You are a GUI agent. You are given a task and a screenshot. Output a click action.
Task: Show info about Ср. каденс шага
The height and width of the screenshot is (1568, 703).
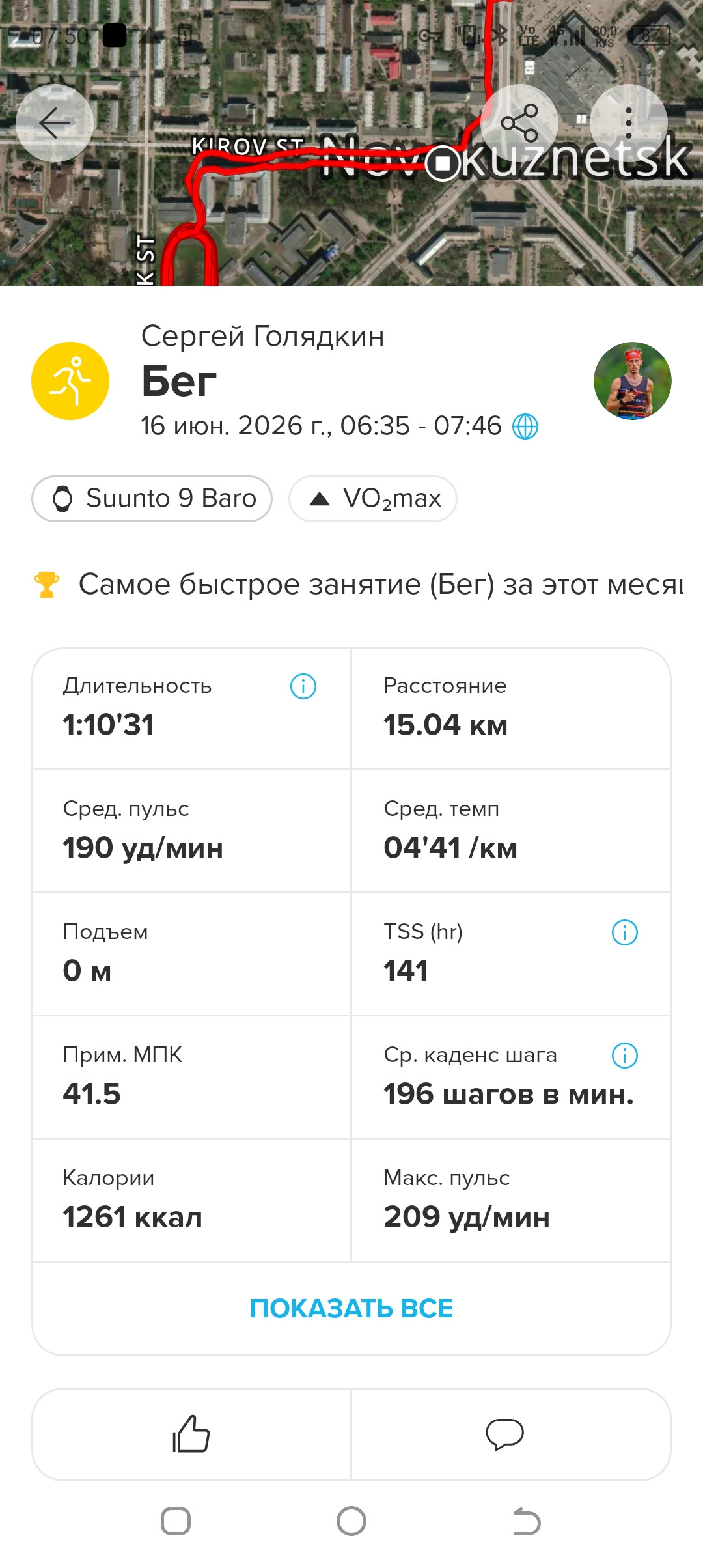[x=625, y=1056]
